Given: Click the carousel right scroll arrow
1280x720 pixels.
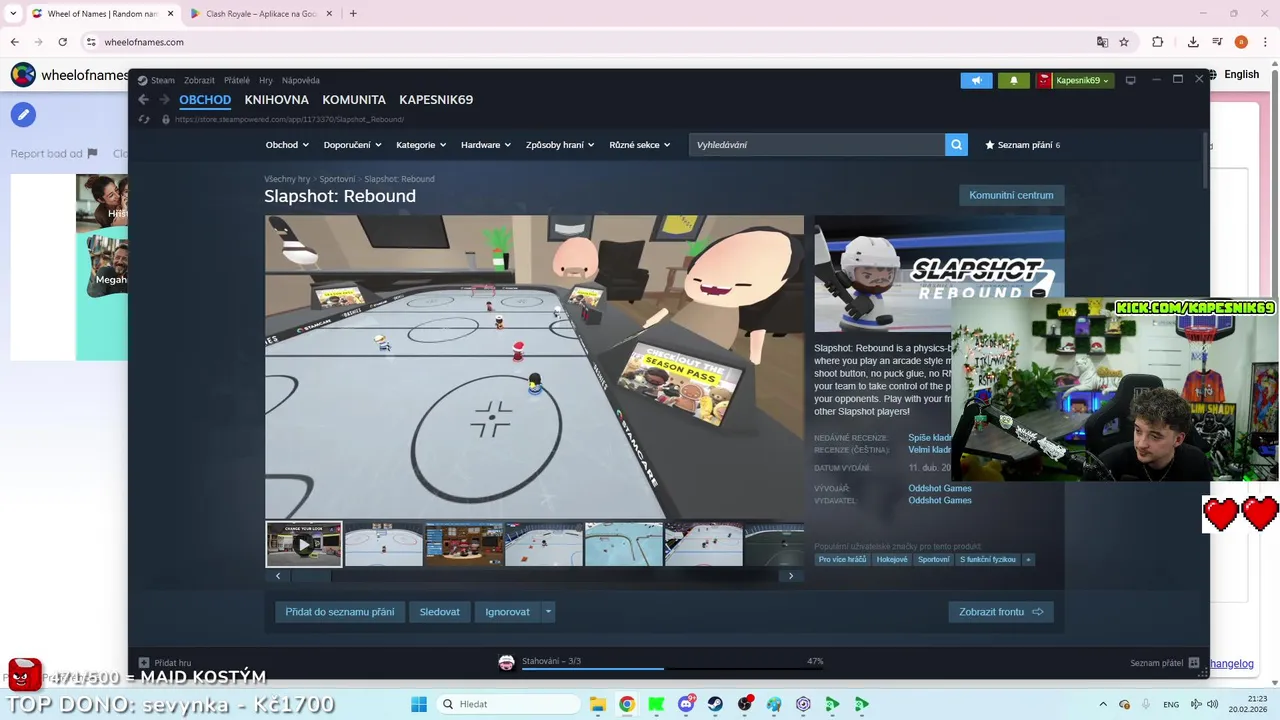Looking at the screenshot, I should pos(791,576).
